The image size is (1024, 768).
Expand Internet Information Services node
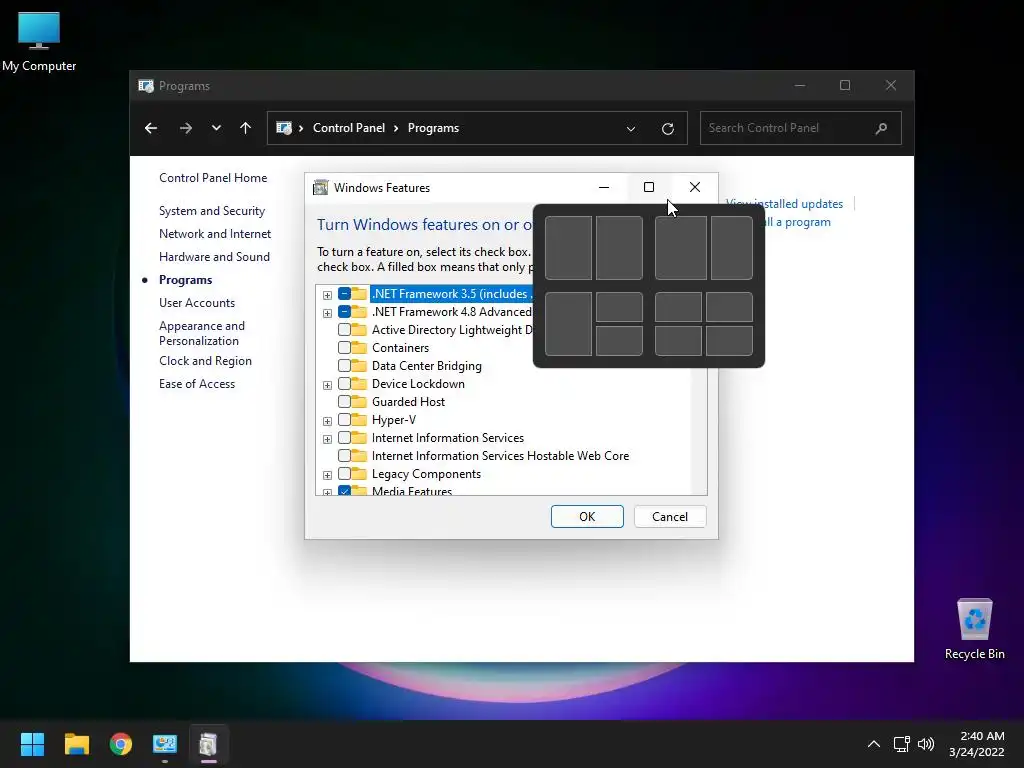(x=327, y=439)
